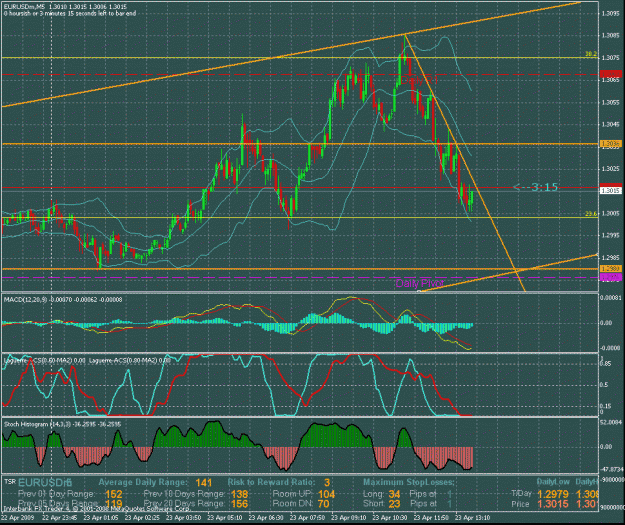This screenshot has width=625, height=525.
Task: Click the EURUSDm symbol text in TSR panel
Action: tap(45, 483)
